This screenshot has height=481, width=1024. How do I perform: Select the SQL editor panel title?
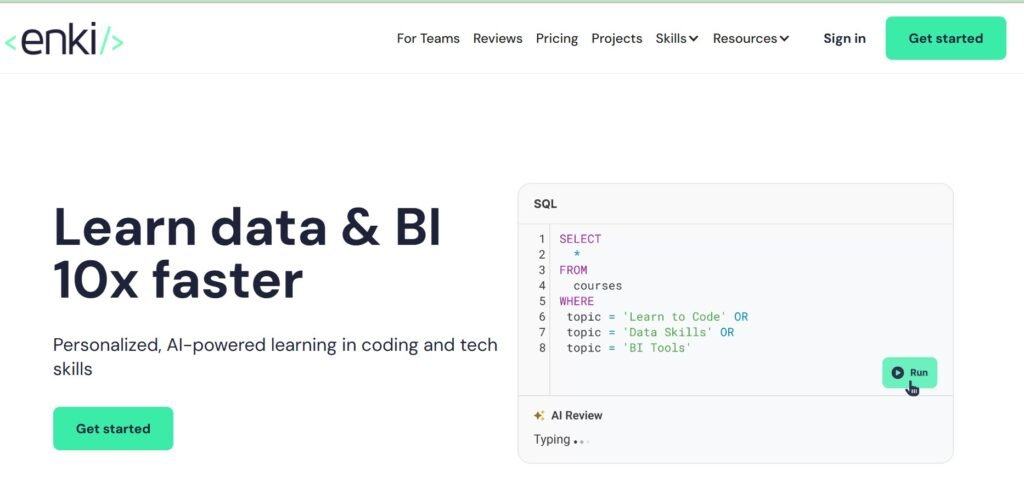[545, 204]
